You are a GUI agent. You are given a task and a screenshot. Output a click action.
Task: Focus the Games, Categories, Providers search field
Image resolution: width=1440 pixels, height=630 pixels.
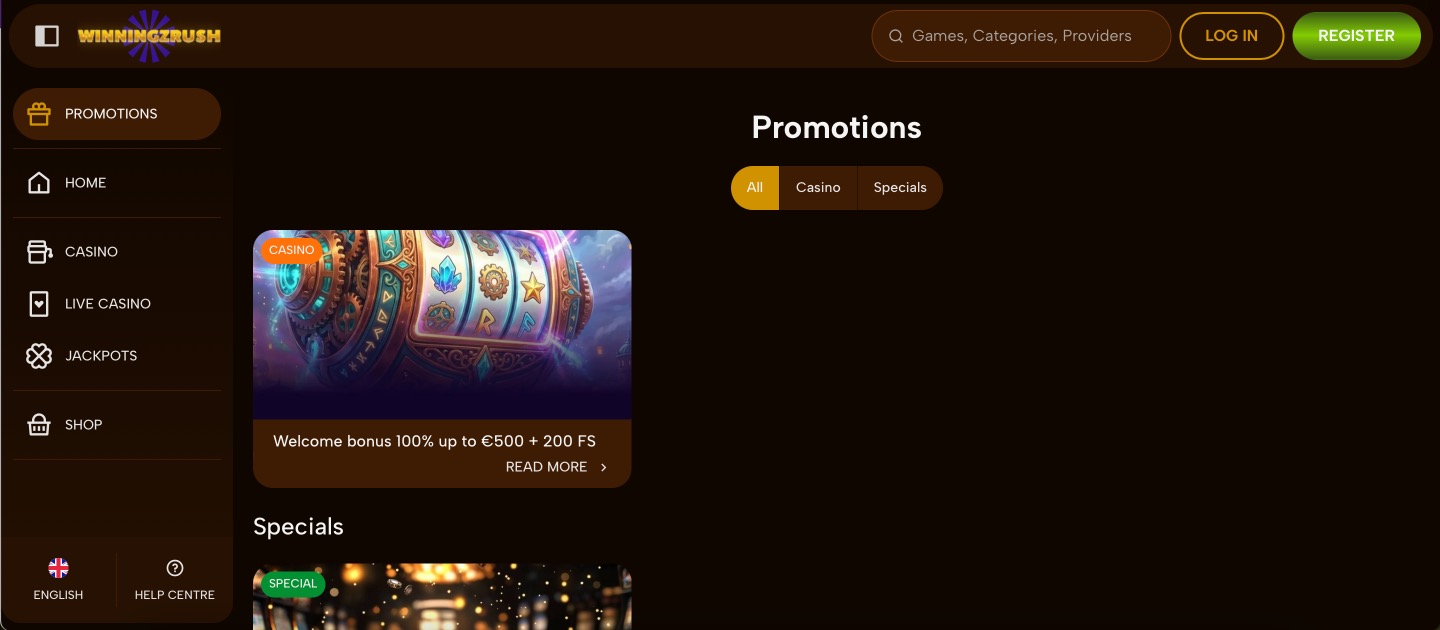pos(1021,36)
